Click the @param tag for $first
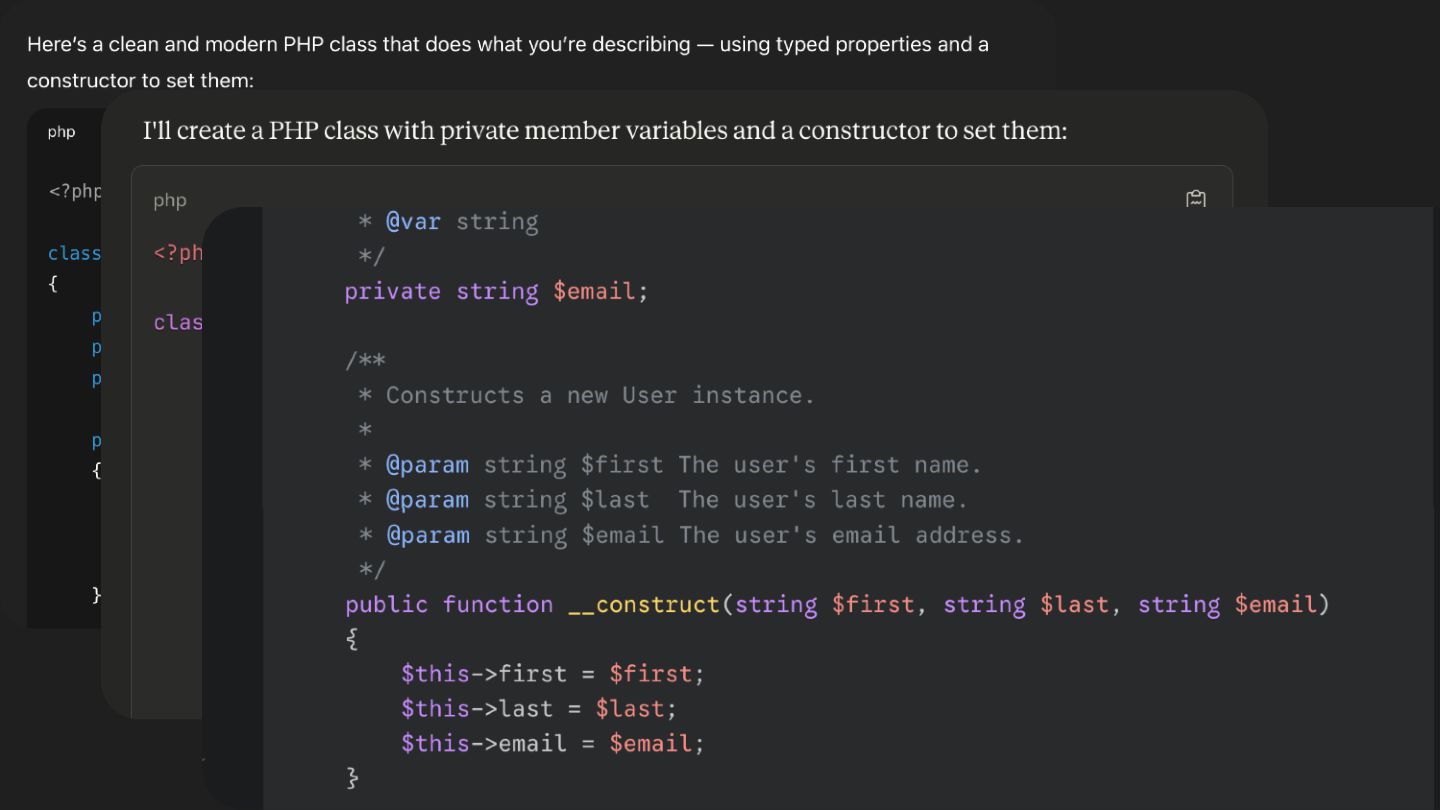This screenshot has height=810, width=1440. tap(428, 465)
